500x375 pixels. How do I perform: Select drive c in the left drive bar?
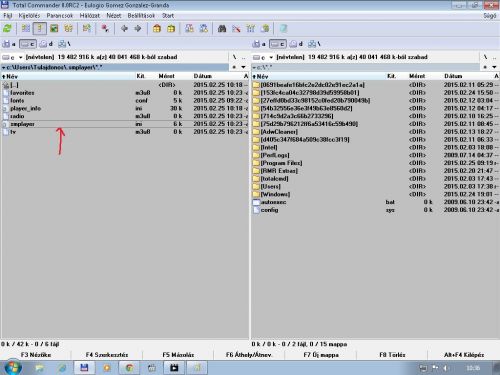point(27,44)
